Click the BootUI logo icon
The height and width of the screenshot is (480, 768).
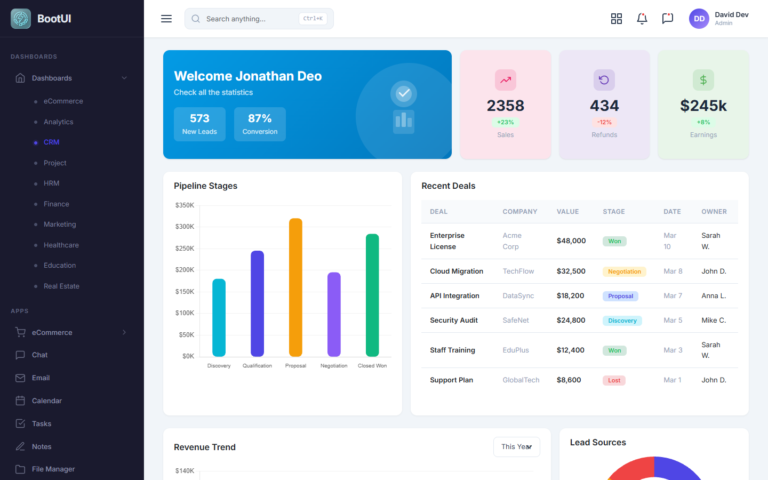pos(21,19)
